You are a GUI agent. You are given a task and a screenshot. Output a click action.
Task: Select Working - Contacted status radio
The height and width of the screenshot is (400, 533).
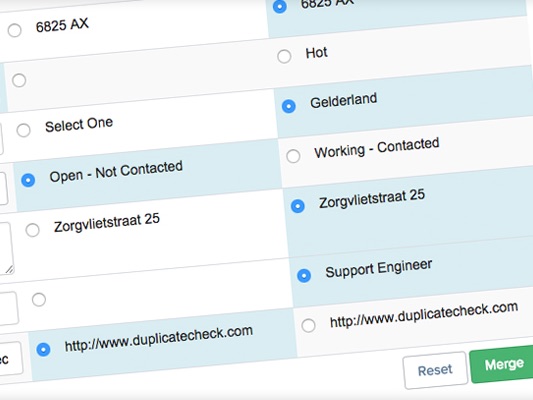point(293,156)
